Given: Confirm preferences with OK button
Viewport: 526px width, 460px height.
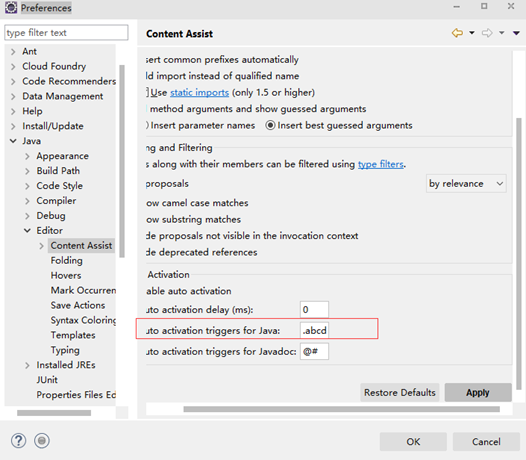Looking at the screenshot, I should pyautogui.click(x=413, y=442).
